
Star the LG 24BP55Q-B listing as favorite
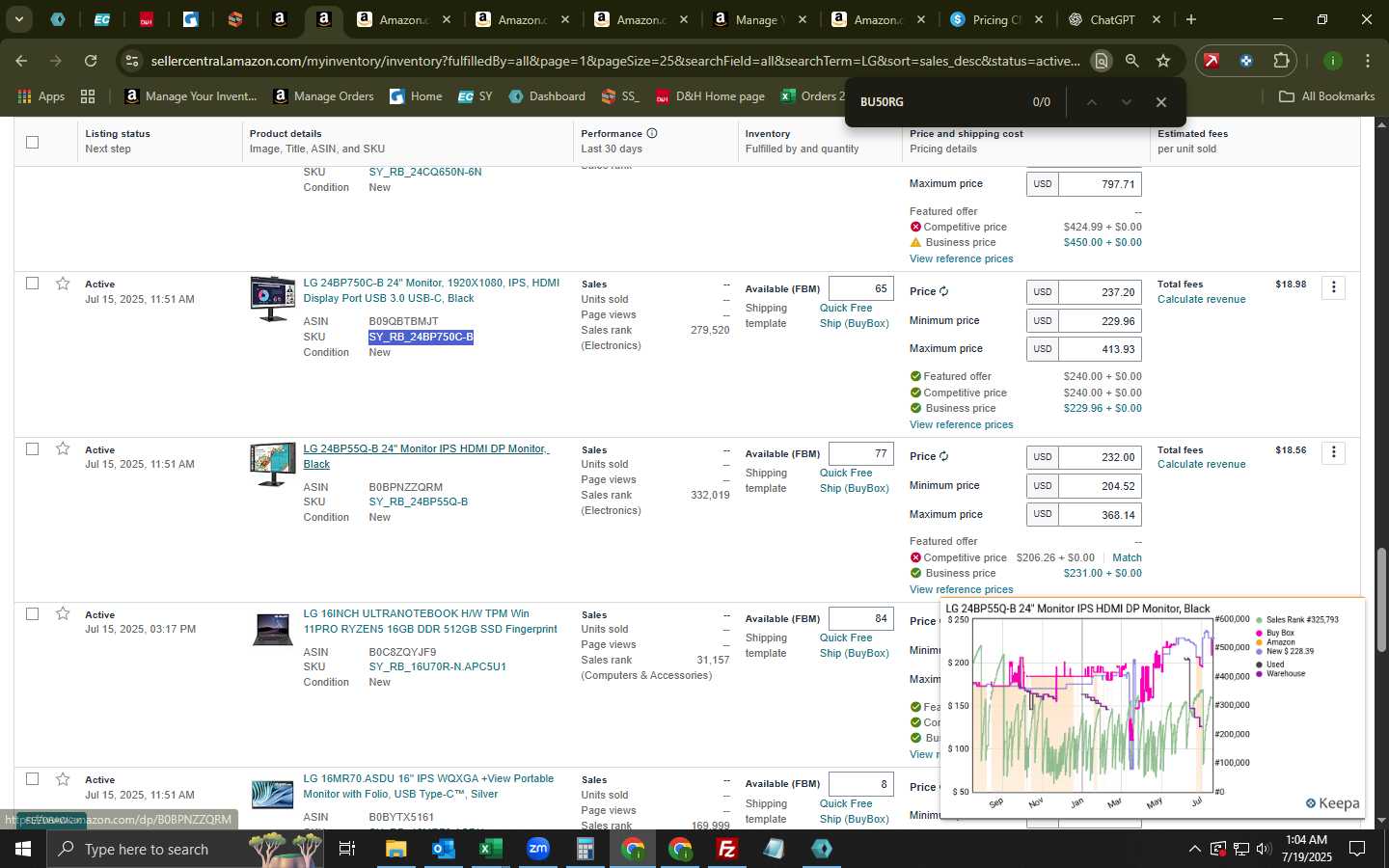click(63, 448)
